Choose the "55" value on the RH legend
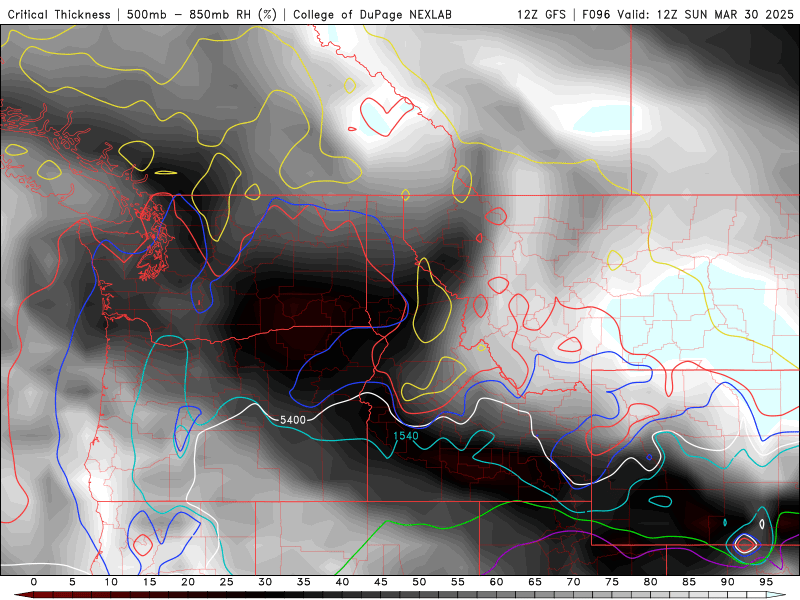Screen dimensions: 800x600 (458, 582)
